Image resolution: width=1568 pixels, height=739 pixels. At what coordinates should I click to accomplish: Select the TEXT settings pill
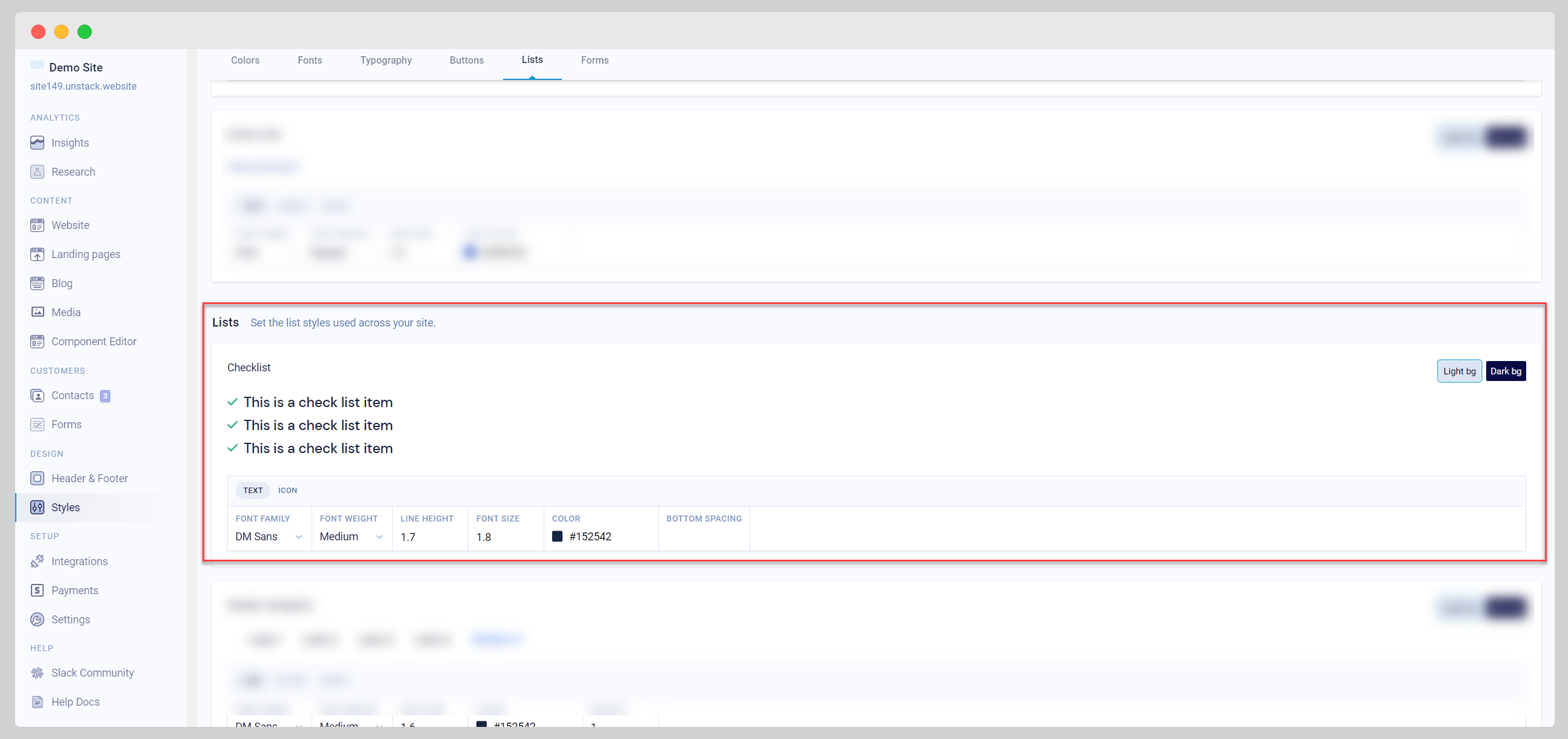pos(253,490)
